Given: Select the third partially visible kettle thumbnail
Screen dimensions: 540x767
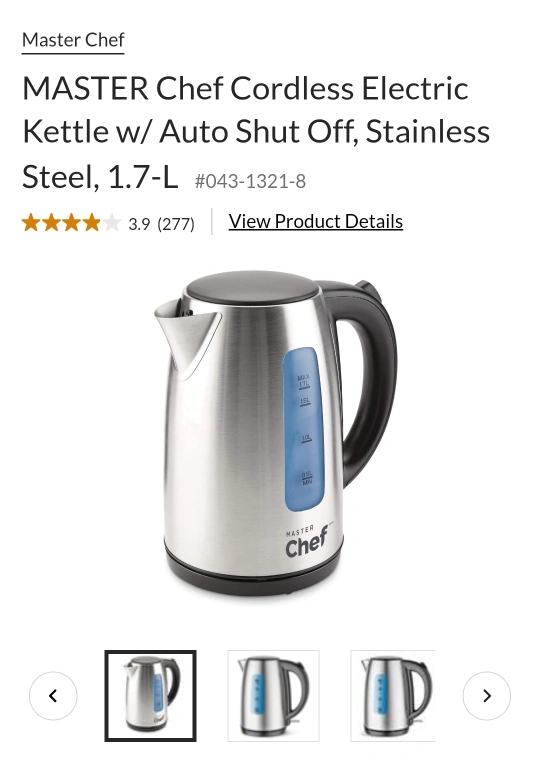Looking at the screenshot, I should tap(393, 696).
